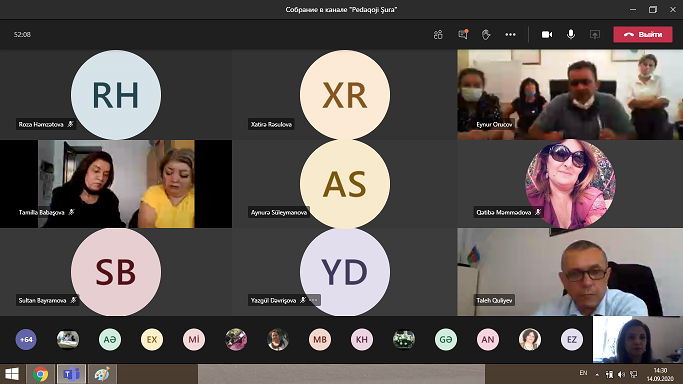Select the participant photo left of MB
The image size is (683, 384).
point(277,339)
